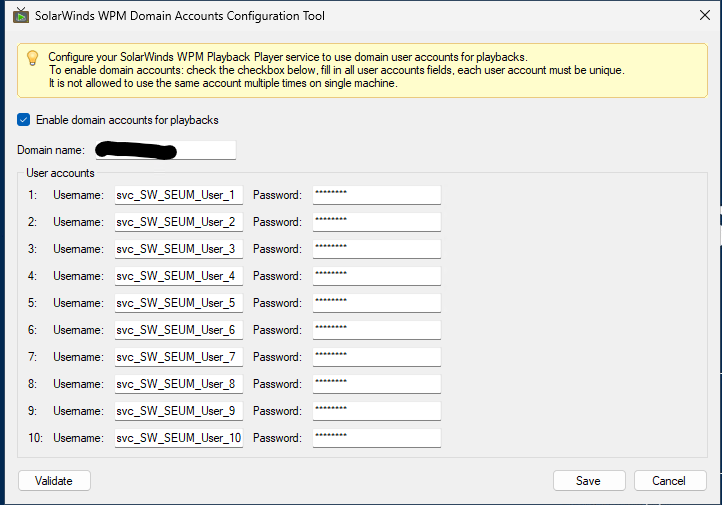Click the password field for account 8
The height and width of the screenshot is (505, 722).
tap(376, 384)
